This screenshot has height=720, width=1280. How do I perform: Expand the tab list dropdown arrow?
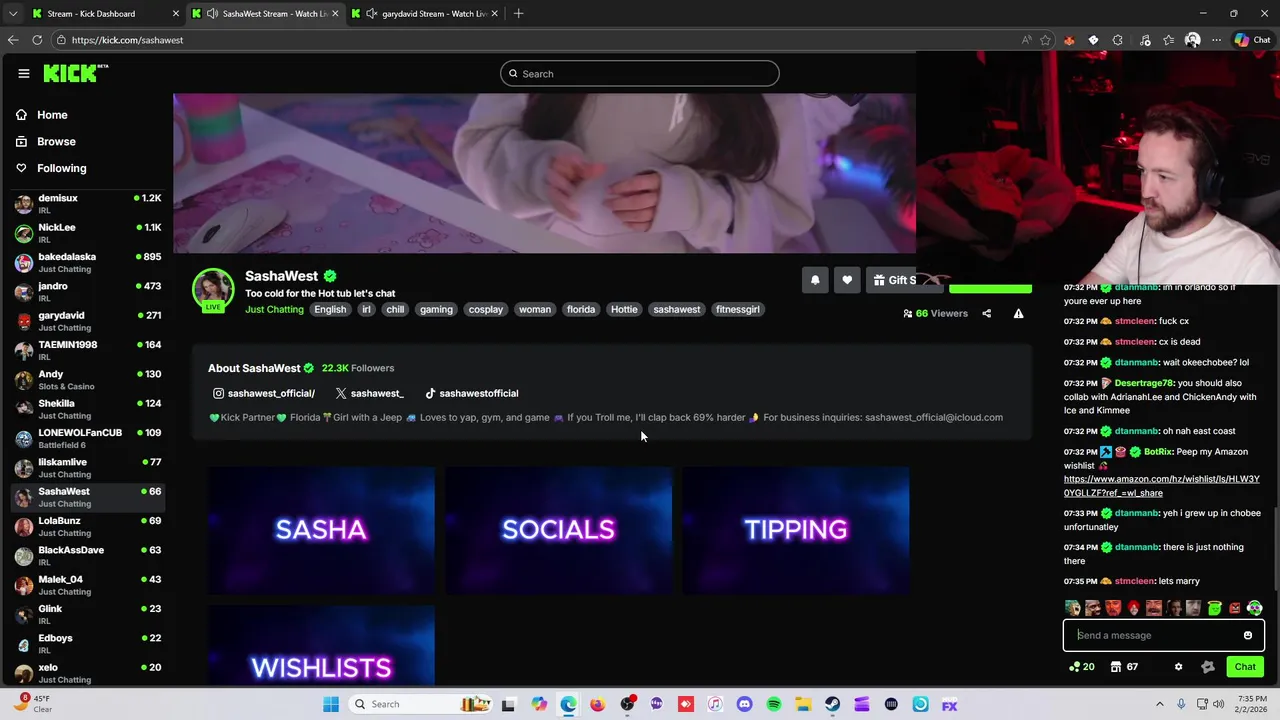click(12, 13)
